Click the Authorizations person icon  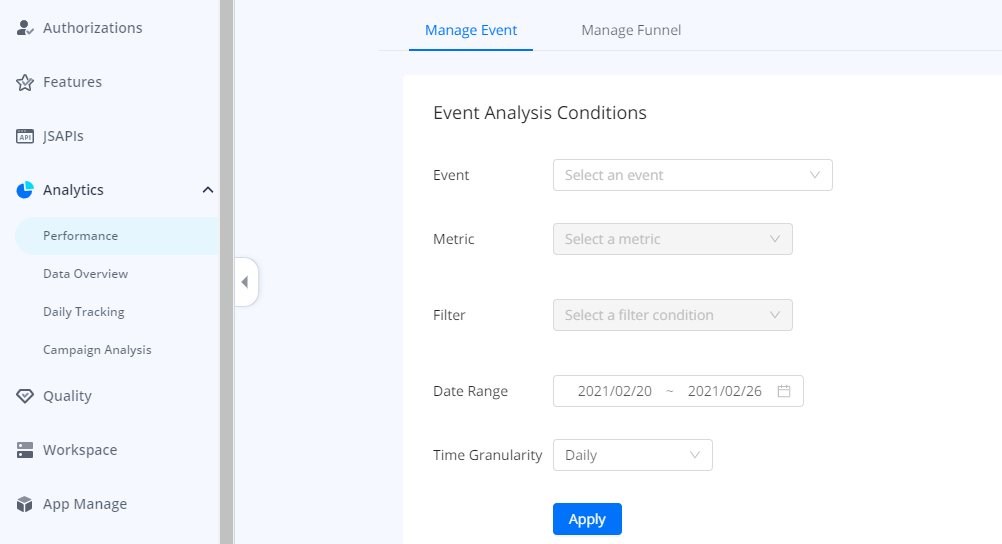25,28
